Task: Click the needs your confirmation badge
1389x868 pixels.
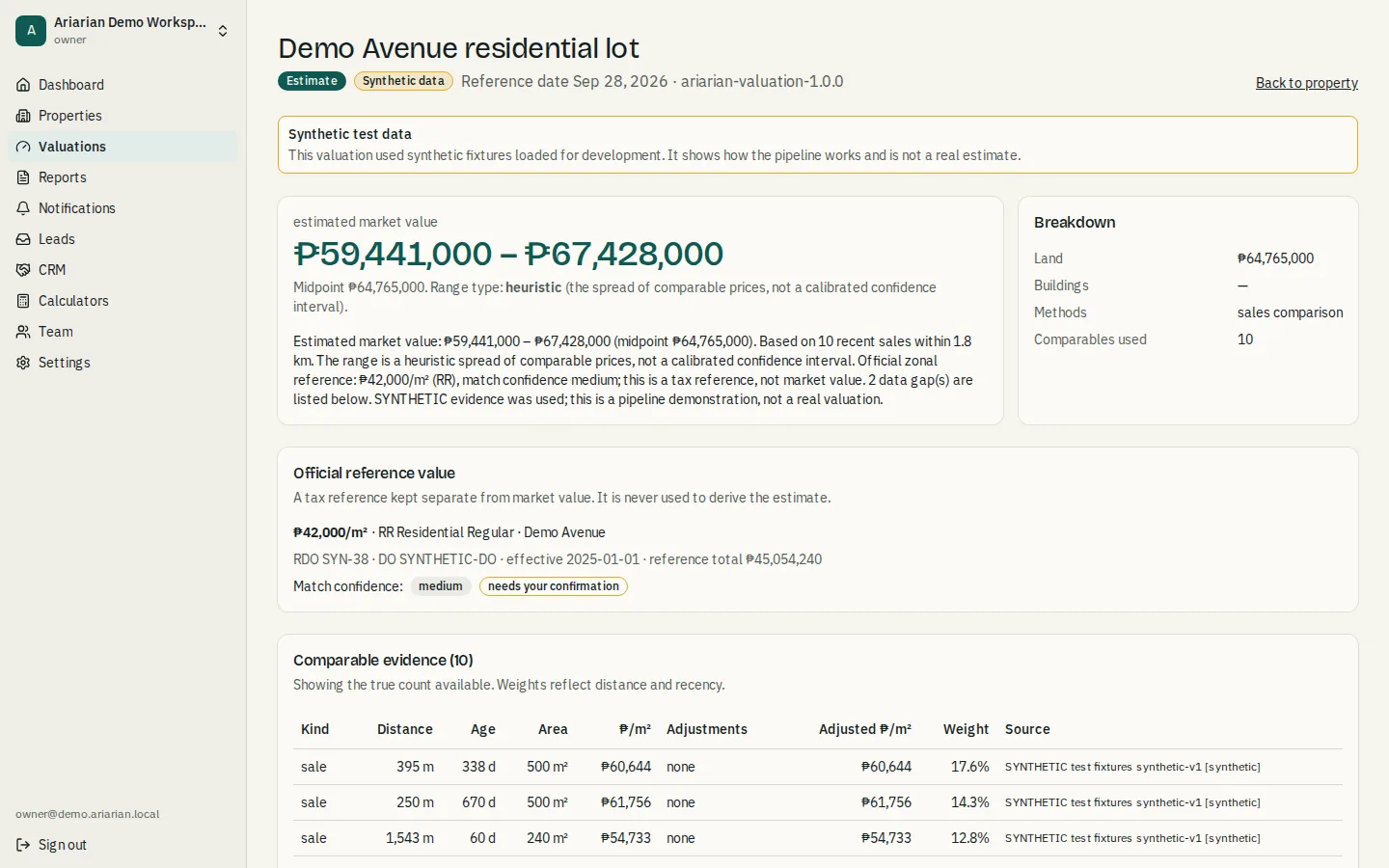Action: [x=554, y=586]
